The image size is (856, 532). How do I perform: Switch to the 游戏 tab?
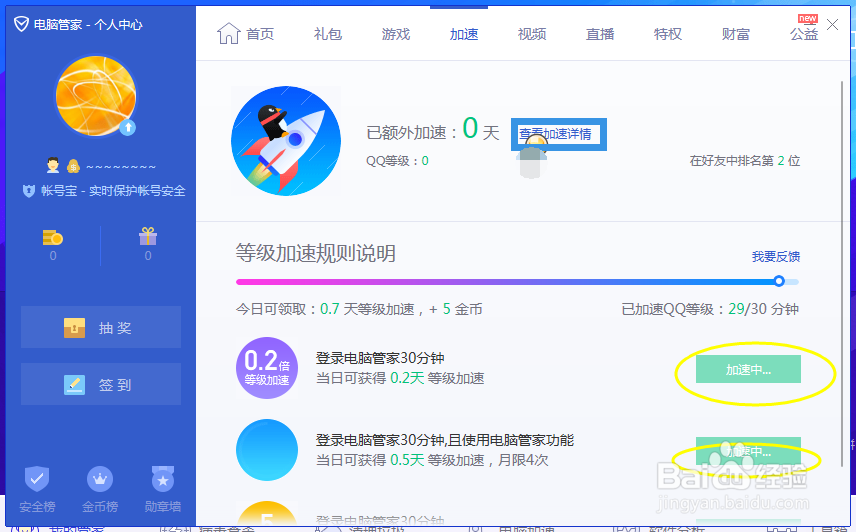[x=396, y=34]
